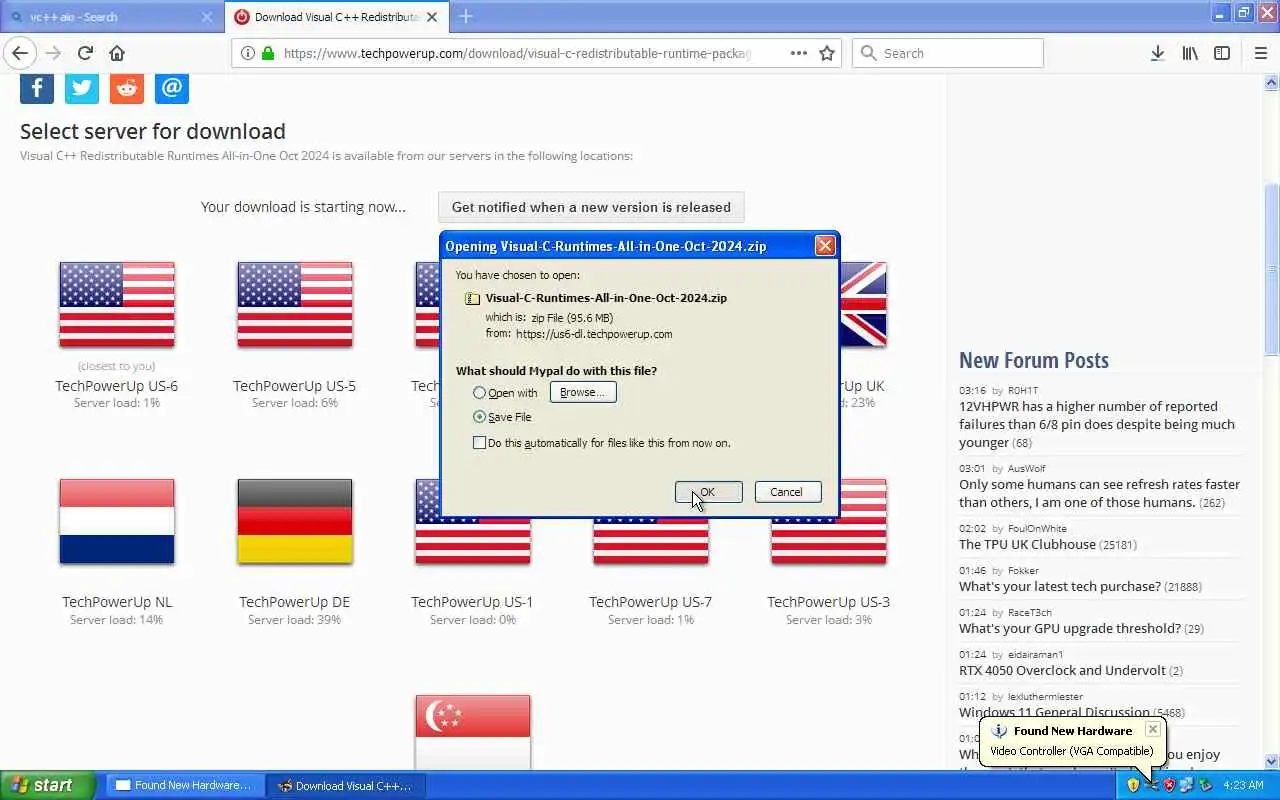The width and height of the screenshot is (1280, 800).
Task: Open the downloads arrow icon in toolbar
Action: click(x=1157, y=53)
